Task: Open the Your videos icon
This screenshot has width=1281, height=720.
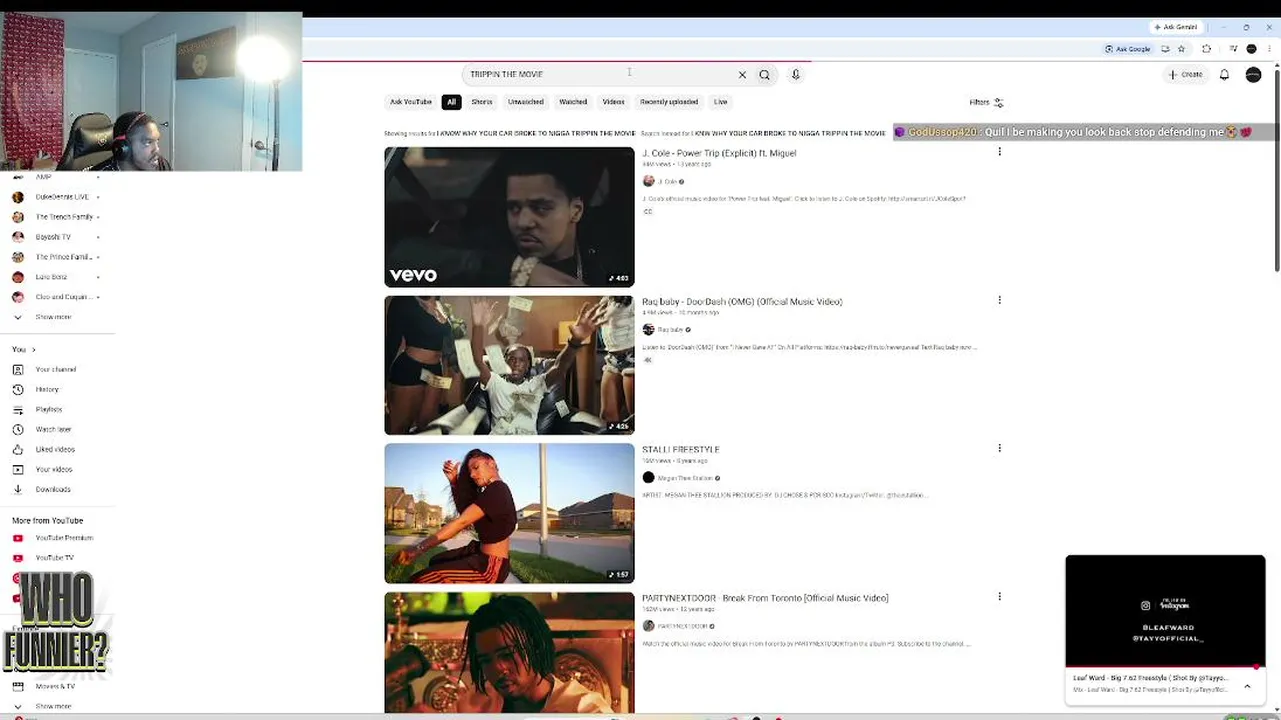Action: click(x=18, y=470)
